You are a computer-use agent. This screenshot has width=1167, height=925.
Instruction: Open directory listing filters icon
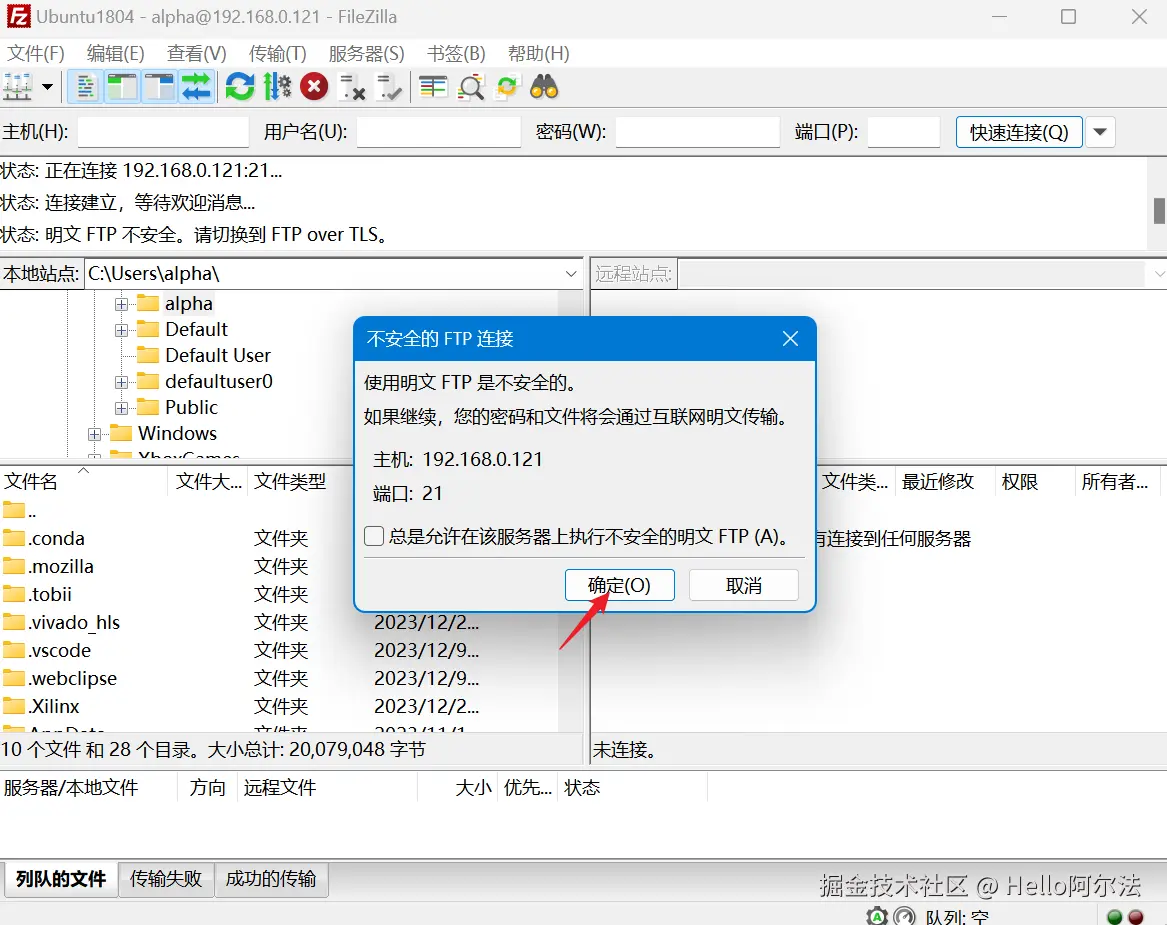[432, 88]
